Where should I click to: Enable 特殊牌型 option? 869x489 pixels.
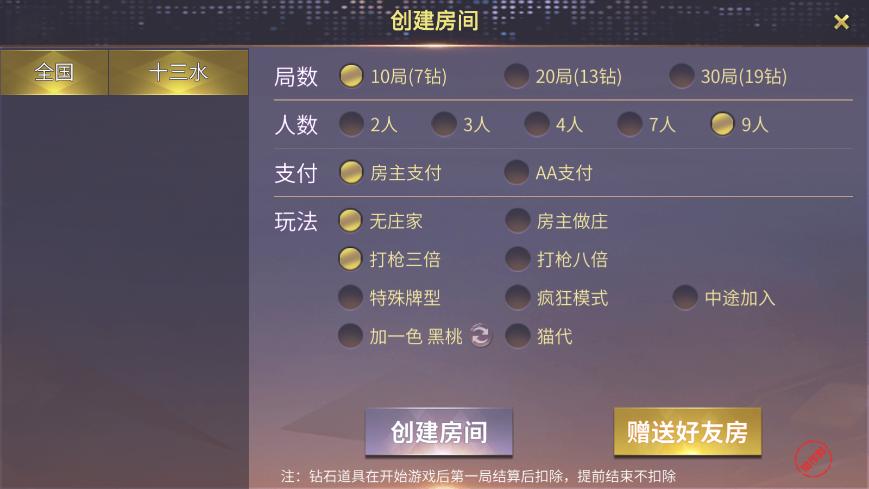(x=351, y=297)
